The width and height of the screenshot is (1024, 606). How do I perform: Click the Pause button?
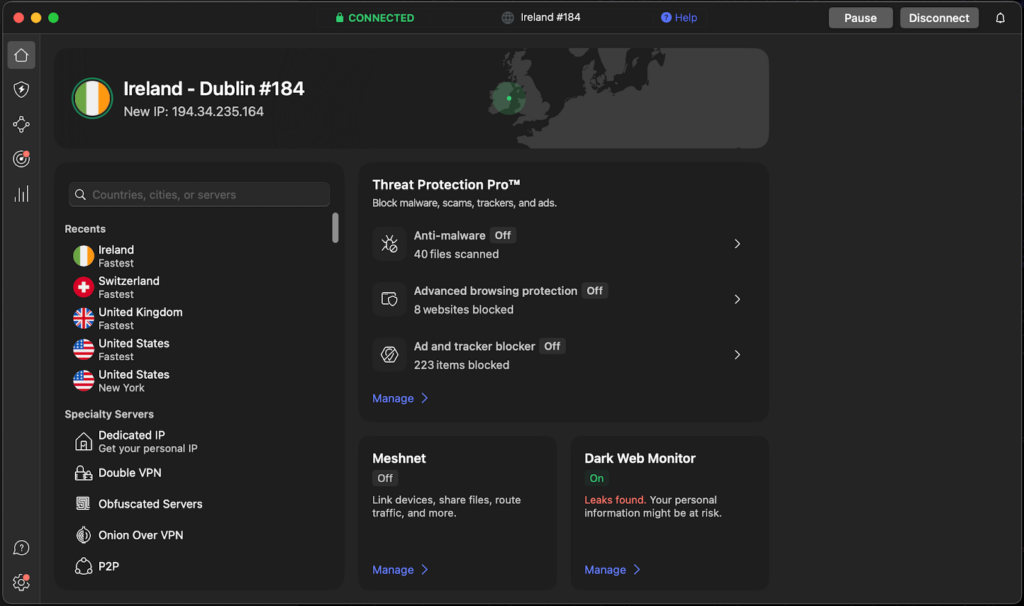pos(860,18)
